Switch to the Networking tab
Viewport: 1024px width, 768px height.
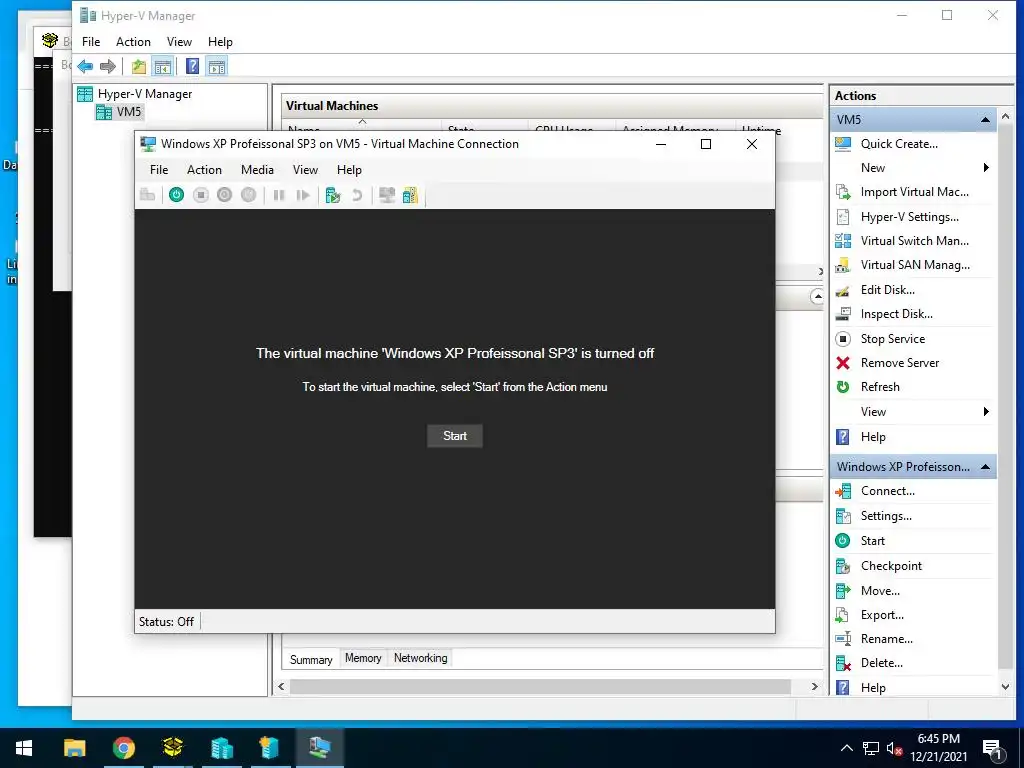point(421,658)
